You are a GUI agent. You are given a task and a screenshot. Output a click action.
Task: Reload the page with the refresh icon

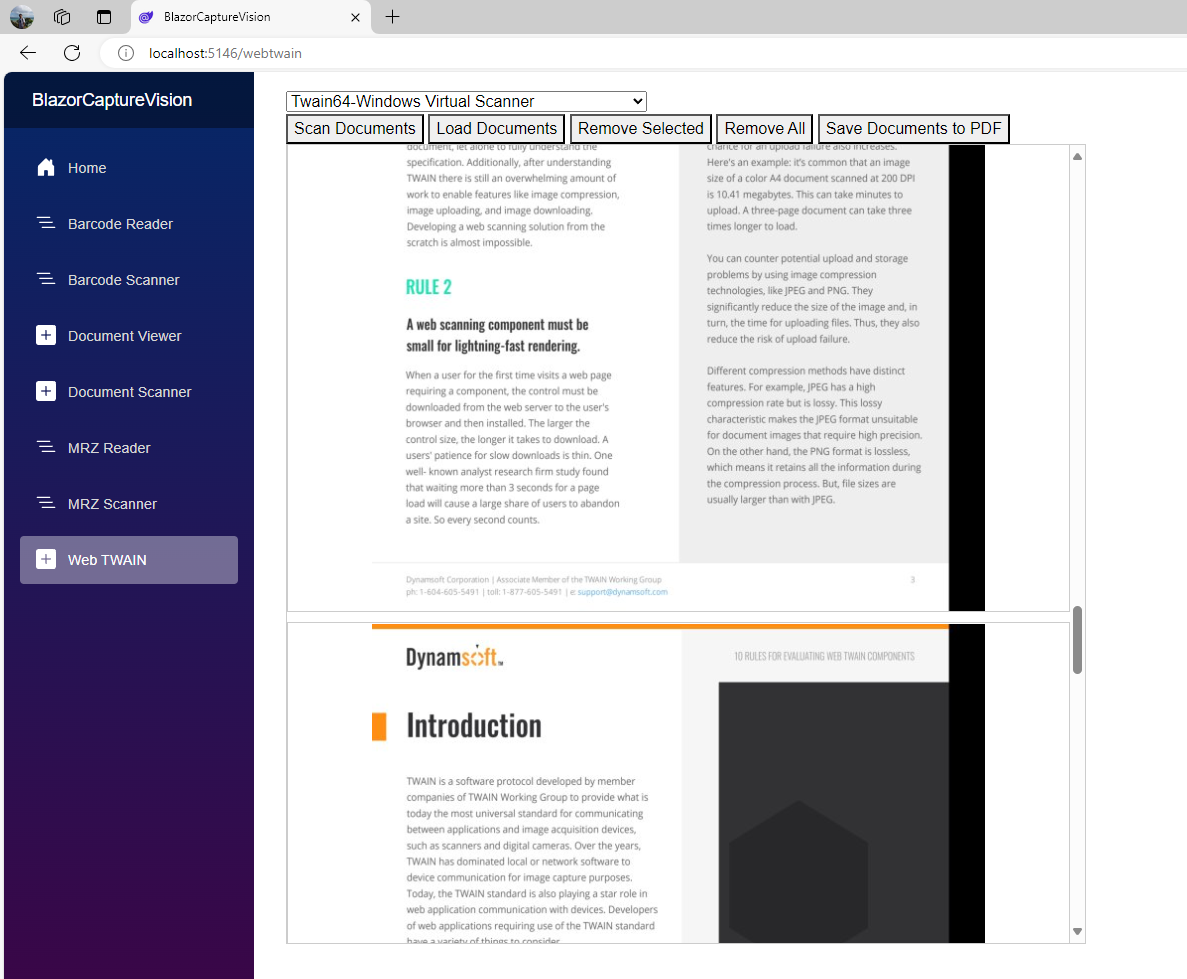pos(72,53)
